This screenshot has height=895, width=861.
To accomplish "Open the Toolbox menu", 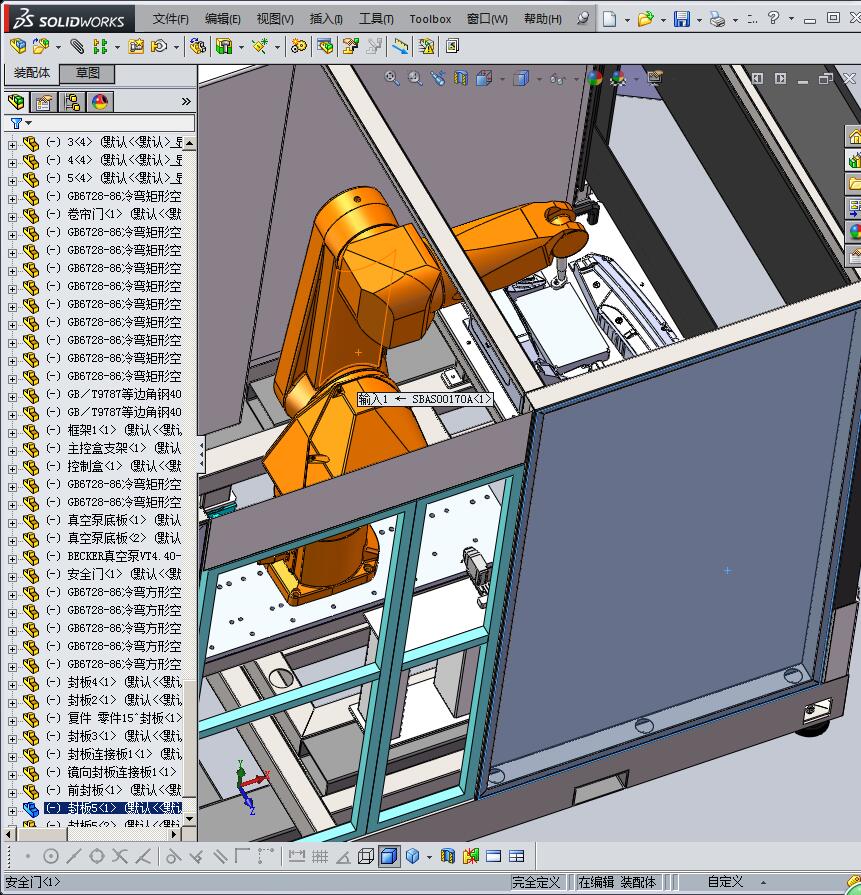I will pos(430,19).
